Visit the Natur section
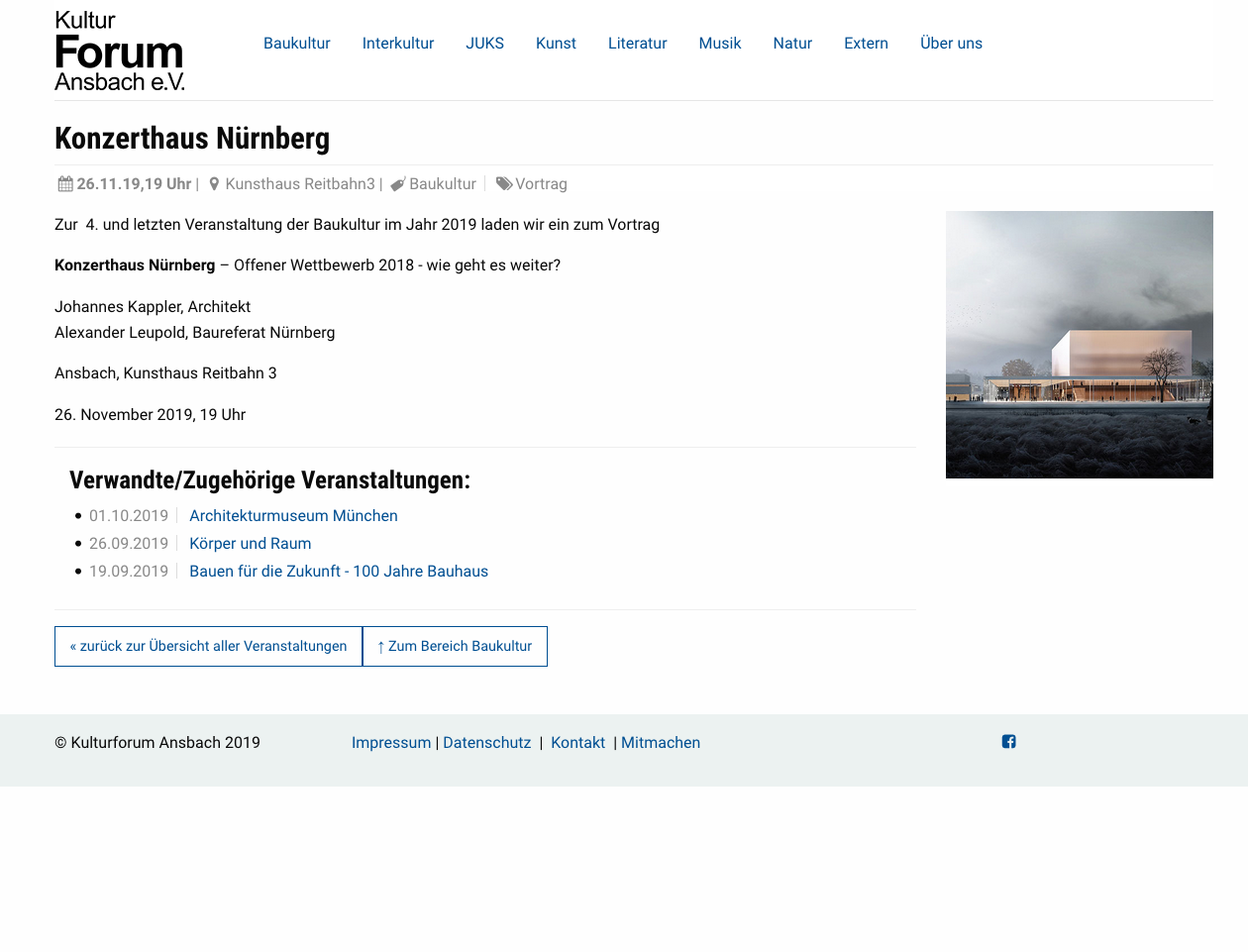This screenshot has height=952, width=1248. click(x=792, y=43)
